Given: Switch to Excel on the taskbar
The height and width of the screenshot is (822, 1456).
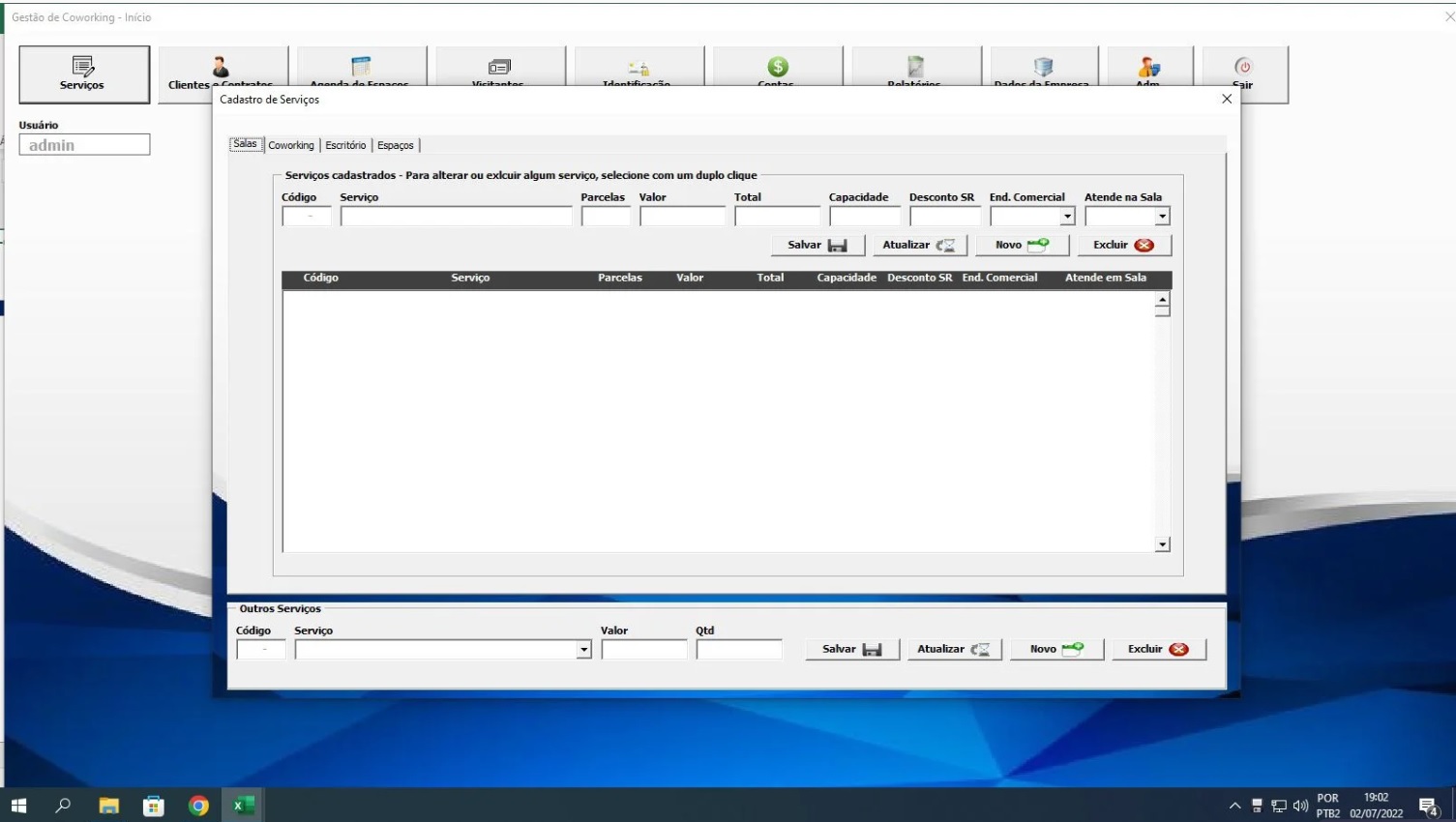Looking at the screenshot, I should pyautogui.click(x=244, y=806).
